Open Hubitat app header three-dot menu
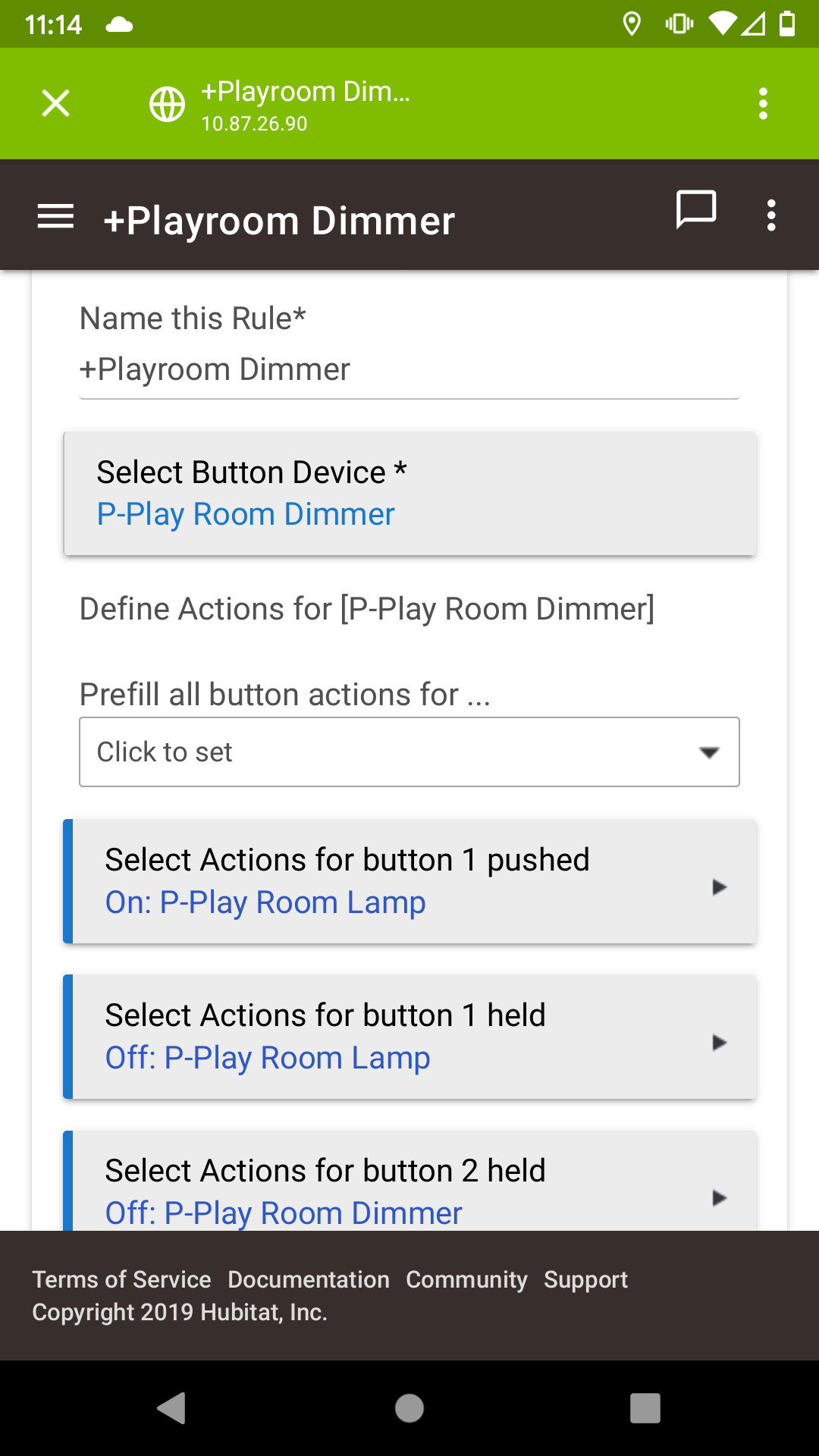Screen dimensions: 819x1456 coord(771,216)
